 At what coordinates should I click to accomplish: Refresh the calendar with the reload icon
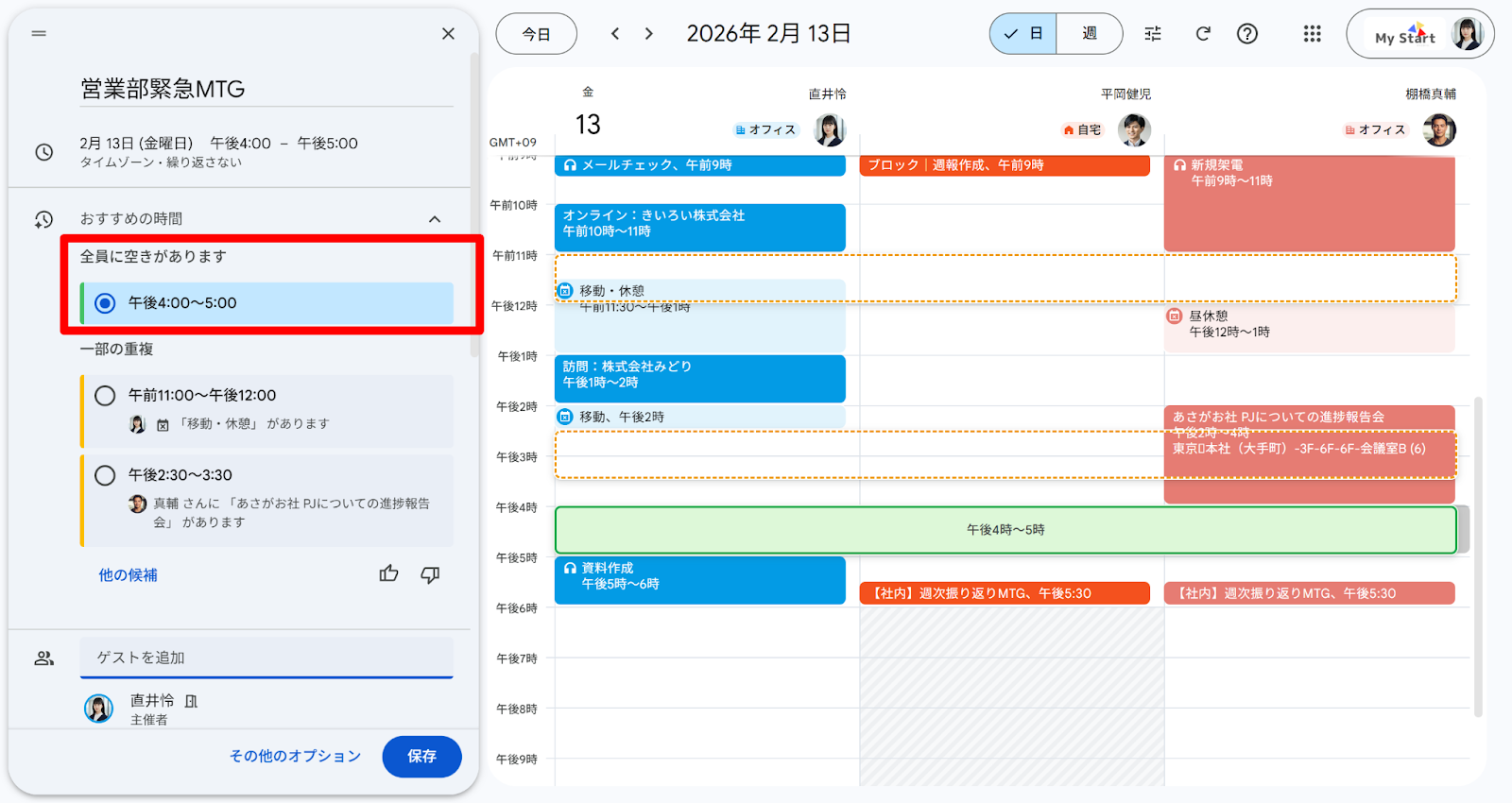(x=1203, y=34)
